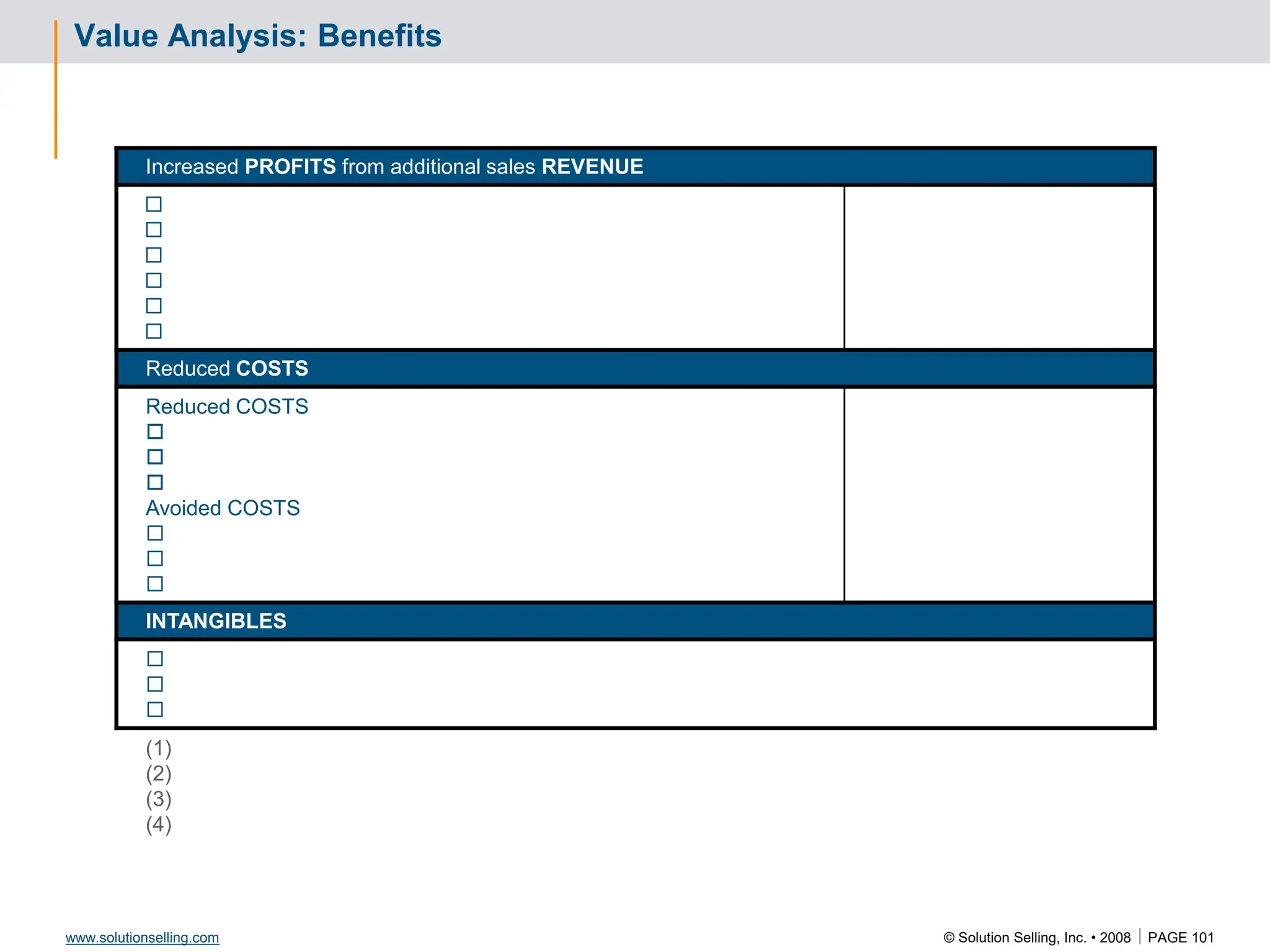This screenshot has height=952, width=1270.
Task: Click the 'INTANGIBLES' header bar
Action: pyautogui.click(x=636, y=621)
